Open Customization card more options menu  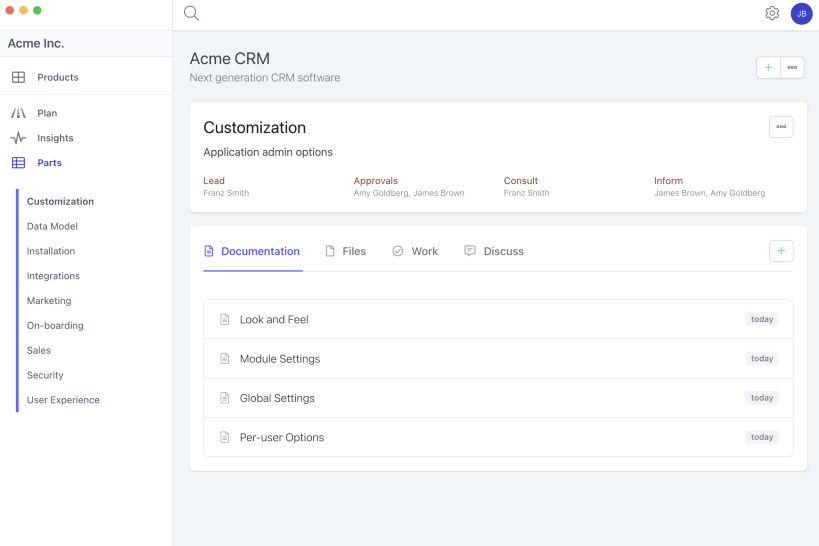pyautogui.click(x=781, y=127)
